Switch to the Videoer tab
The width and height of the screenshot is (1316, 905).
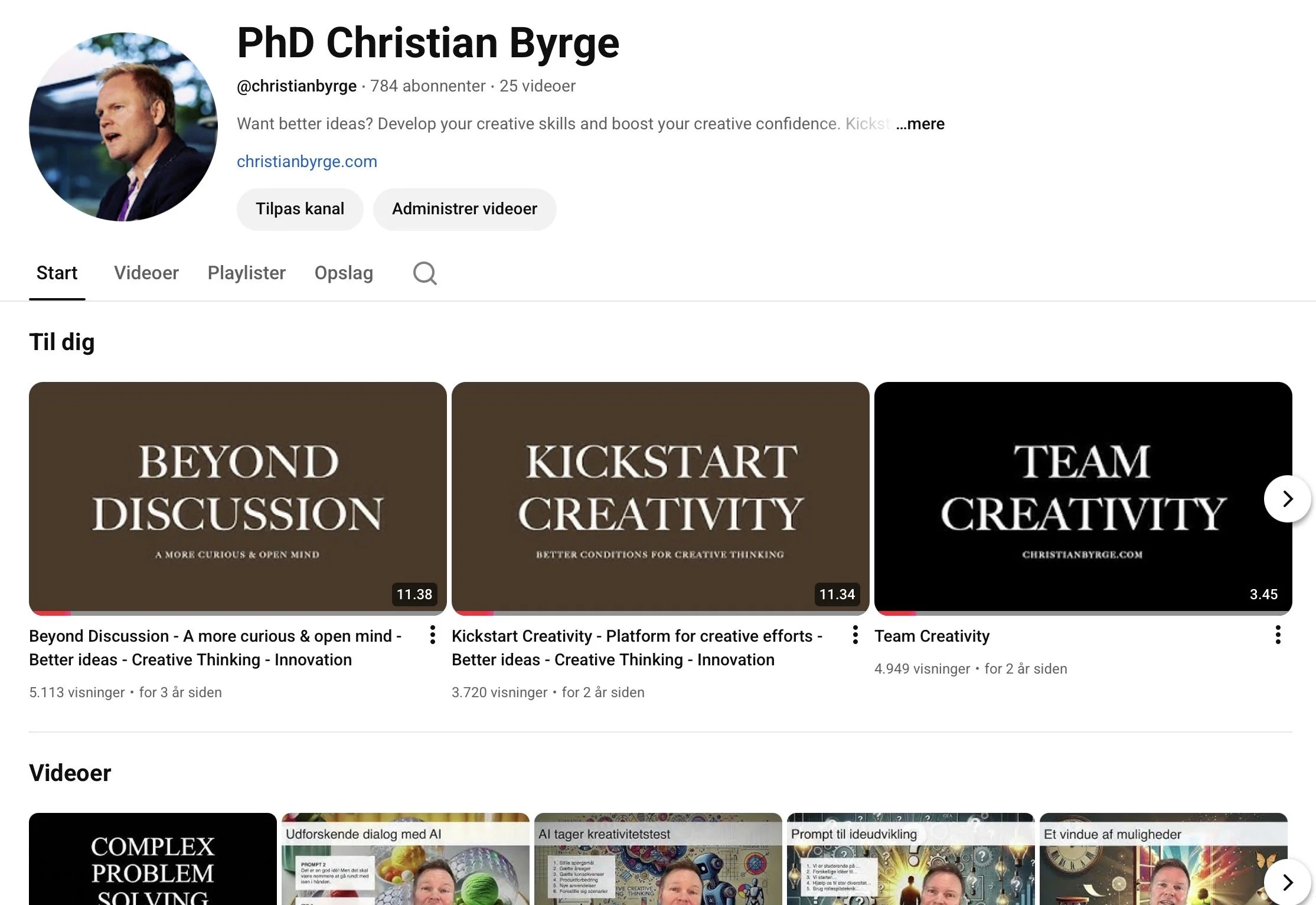click(x=146, y=273)
